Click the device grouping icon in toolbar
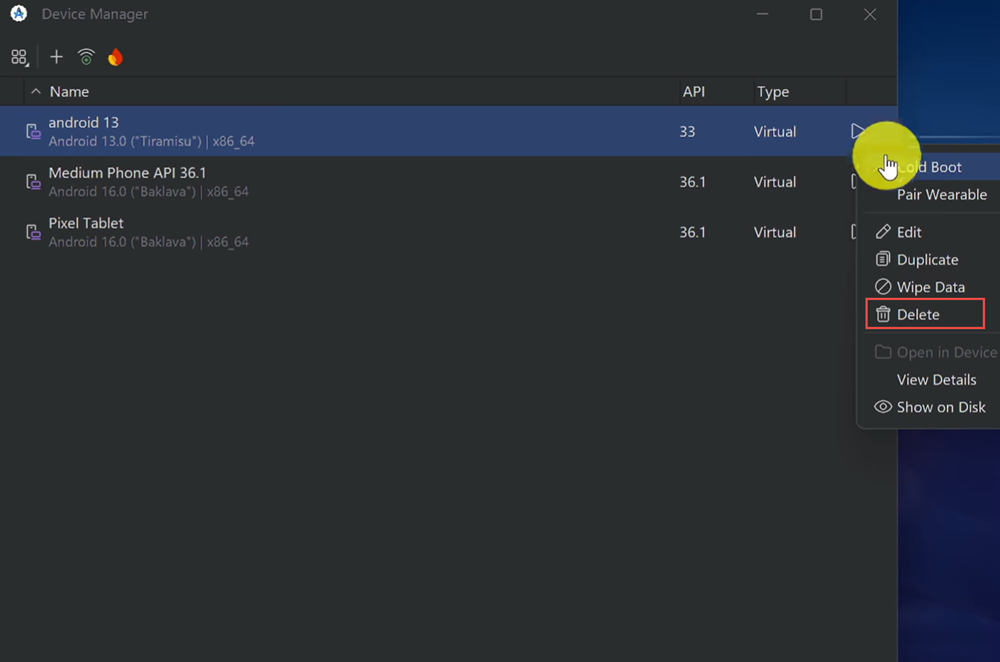Viewport: 1000px width, 662px height. pyautogui.click(x=19, y=57)
